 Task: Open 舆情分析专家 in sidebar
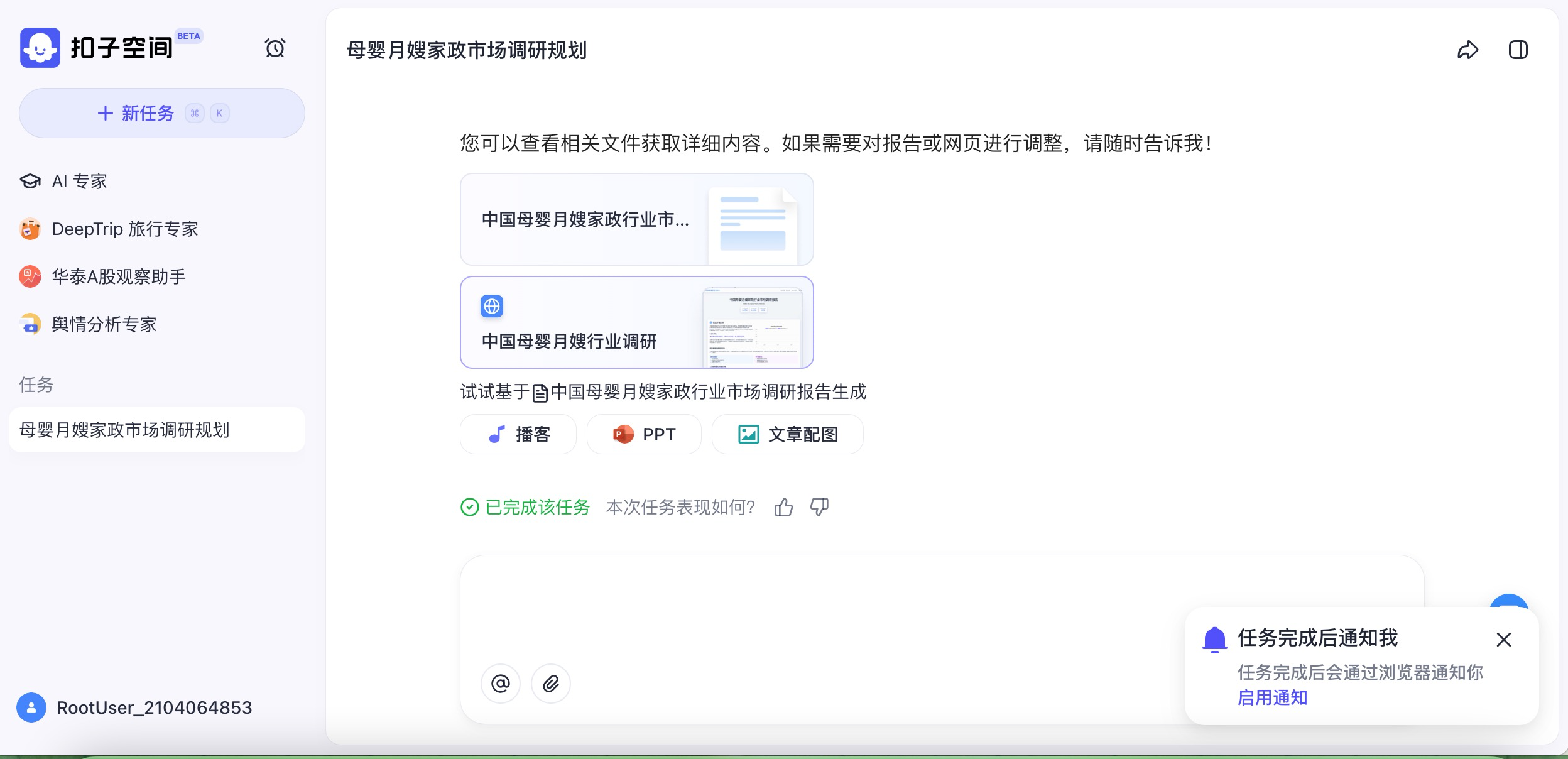[104, 325]
